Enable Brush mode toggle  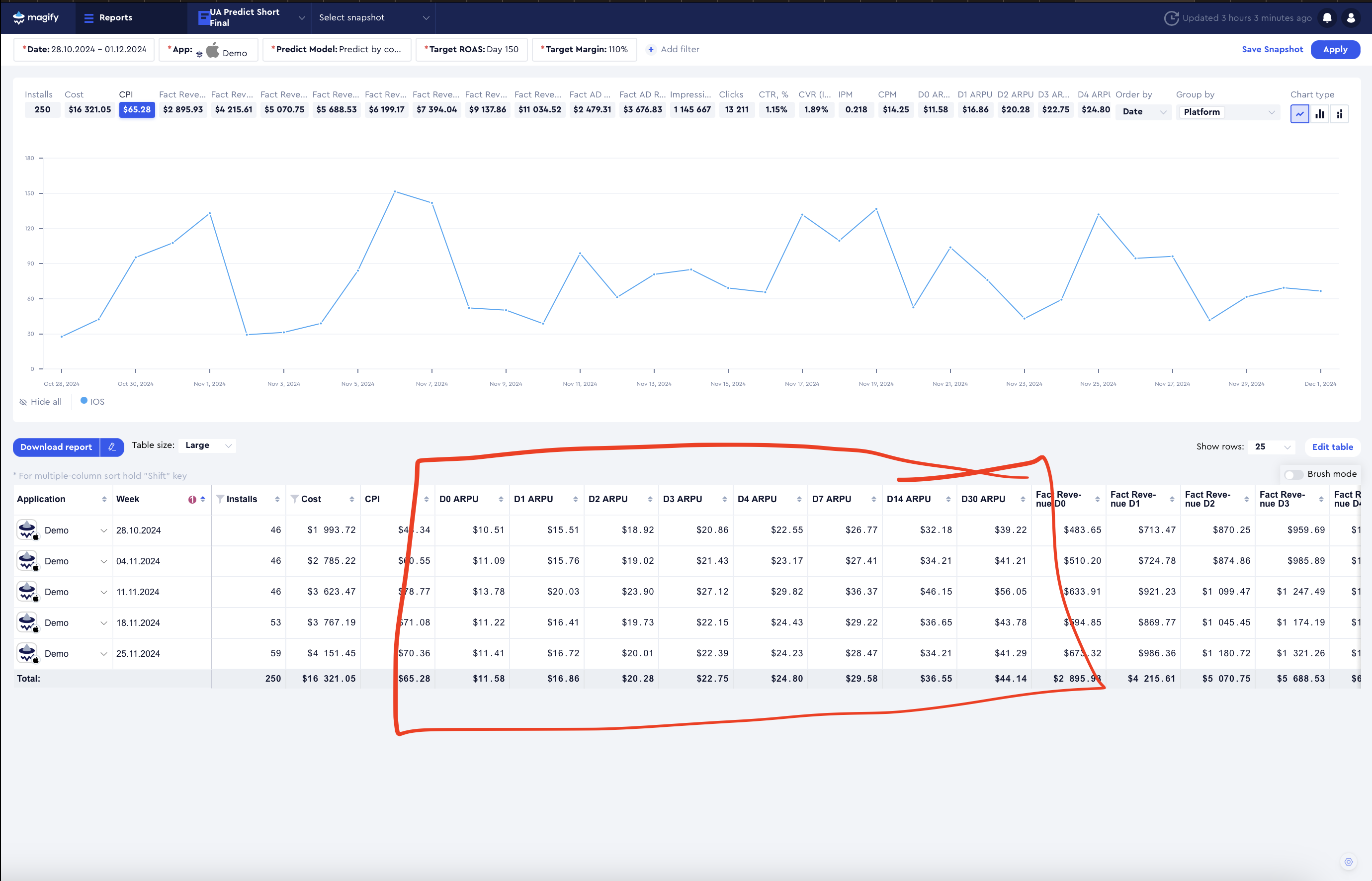(1293, 474)
